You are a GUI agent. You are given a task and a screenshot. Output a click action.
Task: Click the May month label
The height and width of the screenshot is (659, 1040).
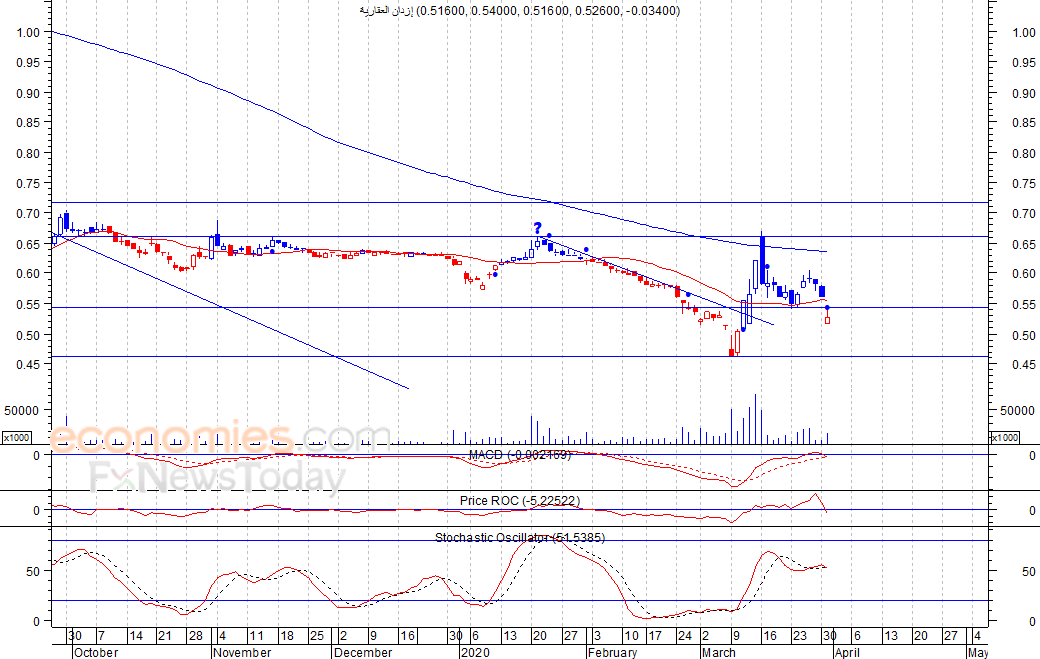coord(978,652)
